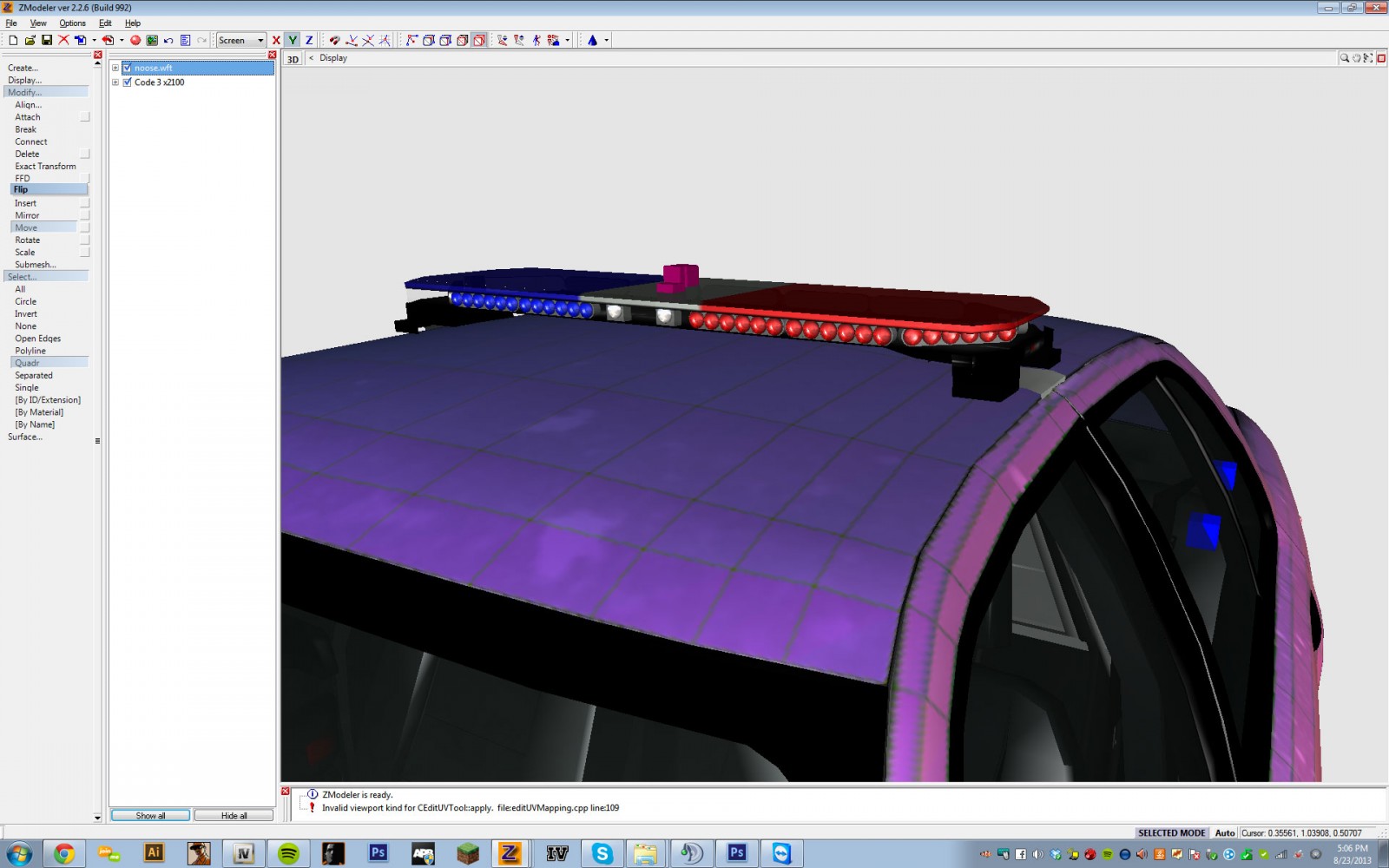Select the Rotate modify tool
This screenshot has height=868, width=1389.
[x=27, y=240]
